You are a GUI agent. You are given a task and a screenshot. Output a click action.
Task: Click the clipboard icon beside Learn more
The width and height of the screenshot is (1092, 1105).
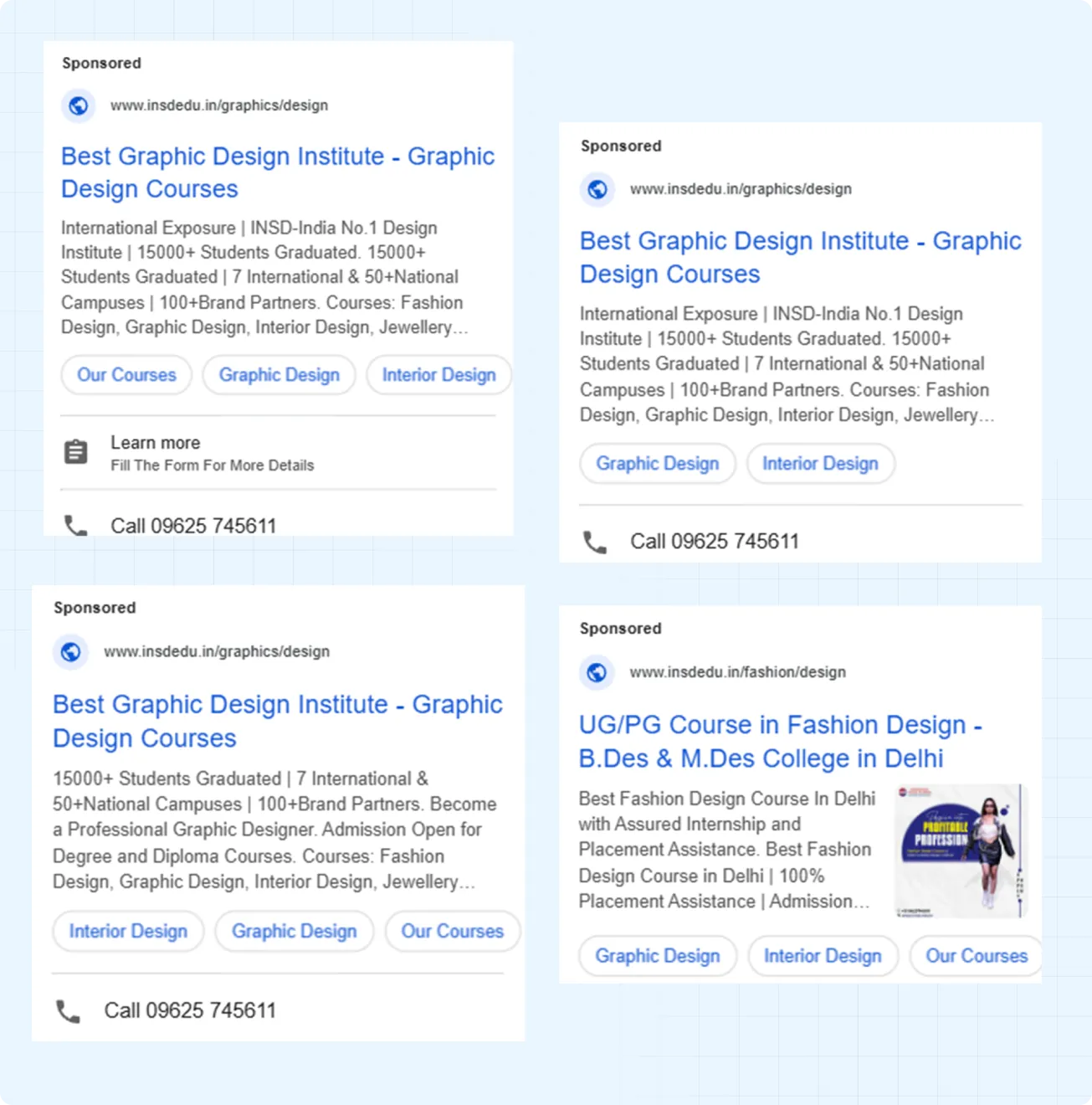(76, 452)
